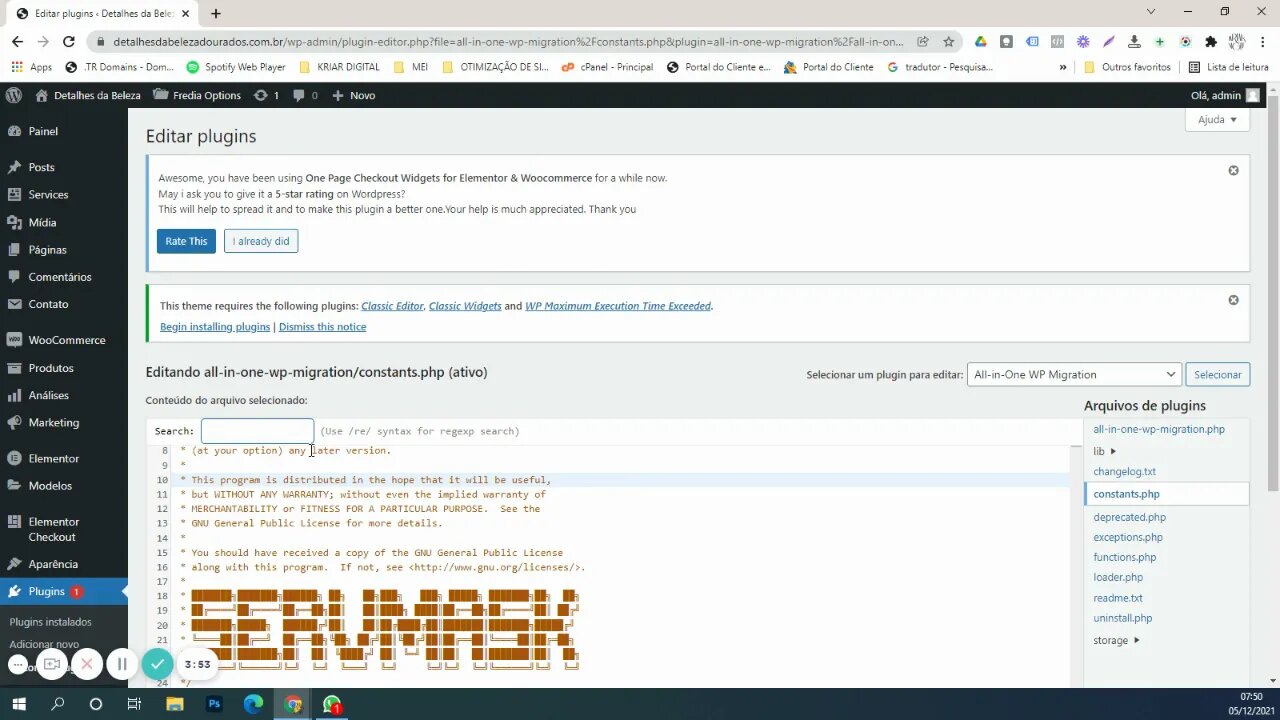Click the Selecionar button

1217,374
